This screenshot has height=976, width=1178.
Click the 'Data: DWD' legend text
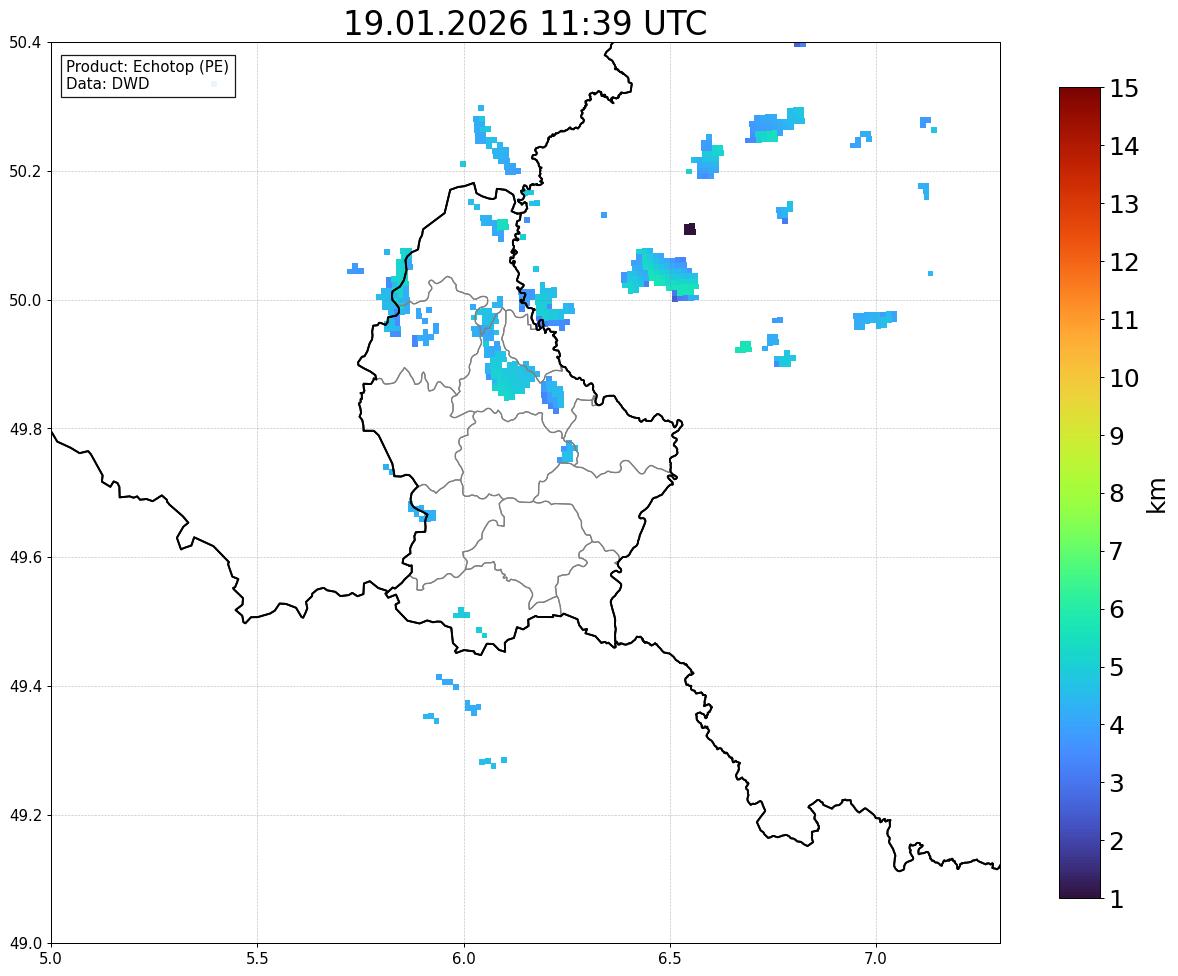coord(107,83)
